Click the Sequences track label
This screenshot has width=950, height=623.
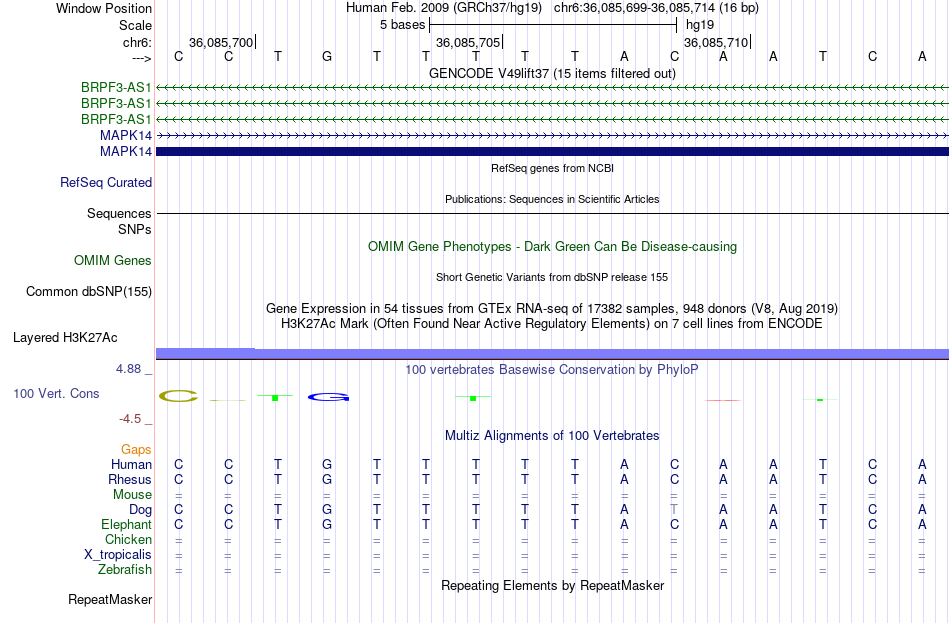pyautogui.click(x=119, y=213)
